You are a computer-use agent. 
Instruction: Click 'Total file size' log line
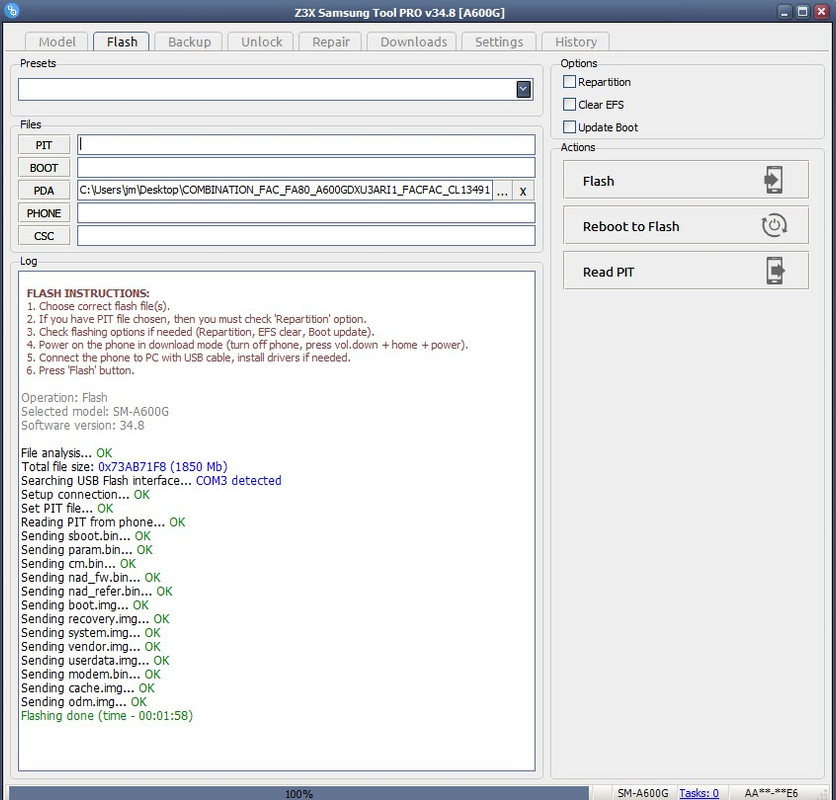[x=124, y=467]
